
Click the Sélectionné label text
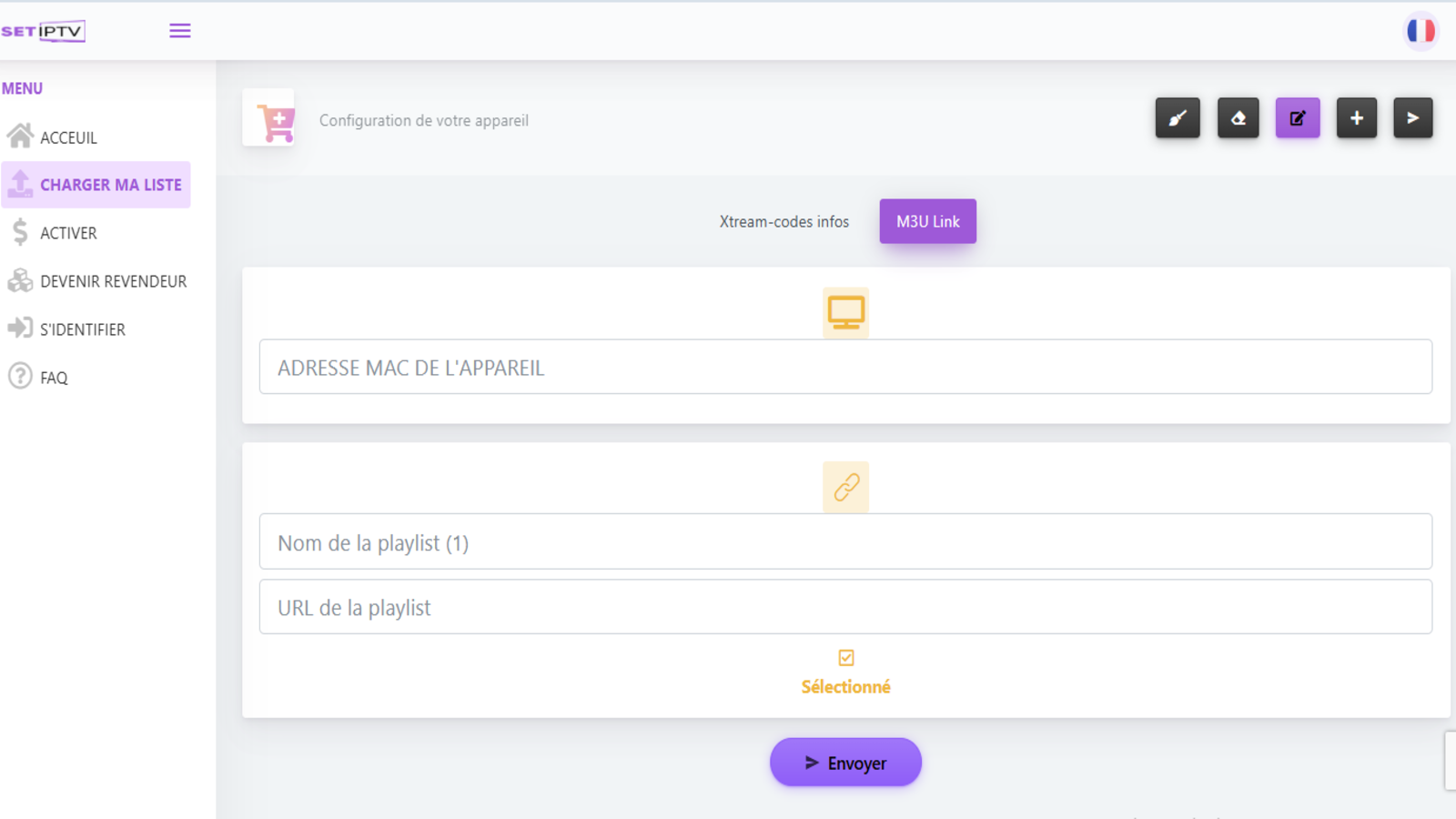[845, 687]
